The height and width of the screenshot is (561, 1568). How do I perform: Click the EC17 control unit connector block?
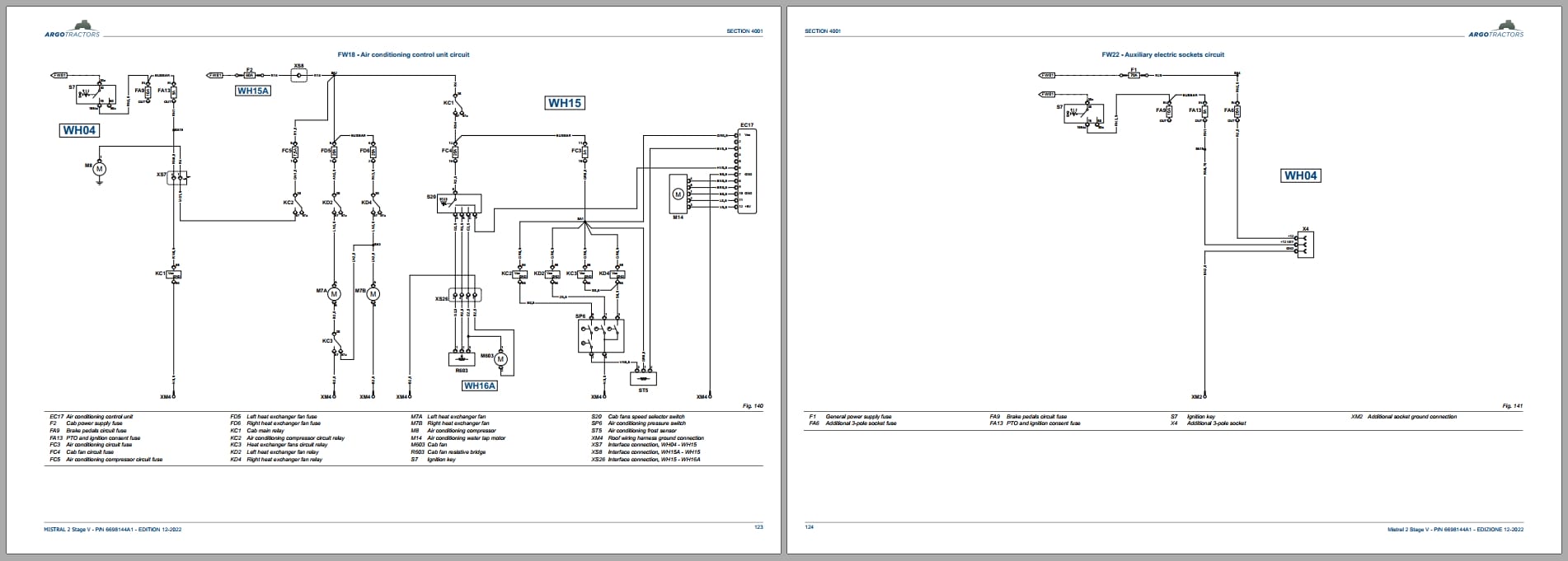pyautogui.click(x=747, y=171)
